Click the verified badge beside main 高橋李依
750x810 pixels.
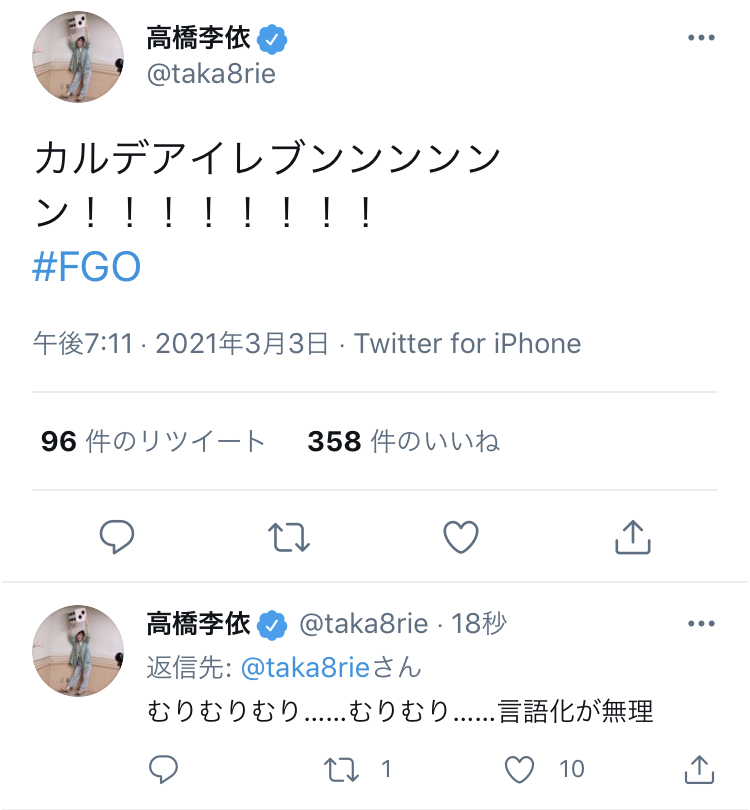pyautogui.click(x=273, y=39)
